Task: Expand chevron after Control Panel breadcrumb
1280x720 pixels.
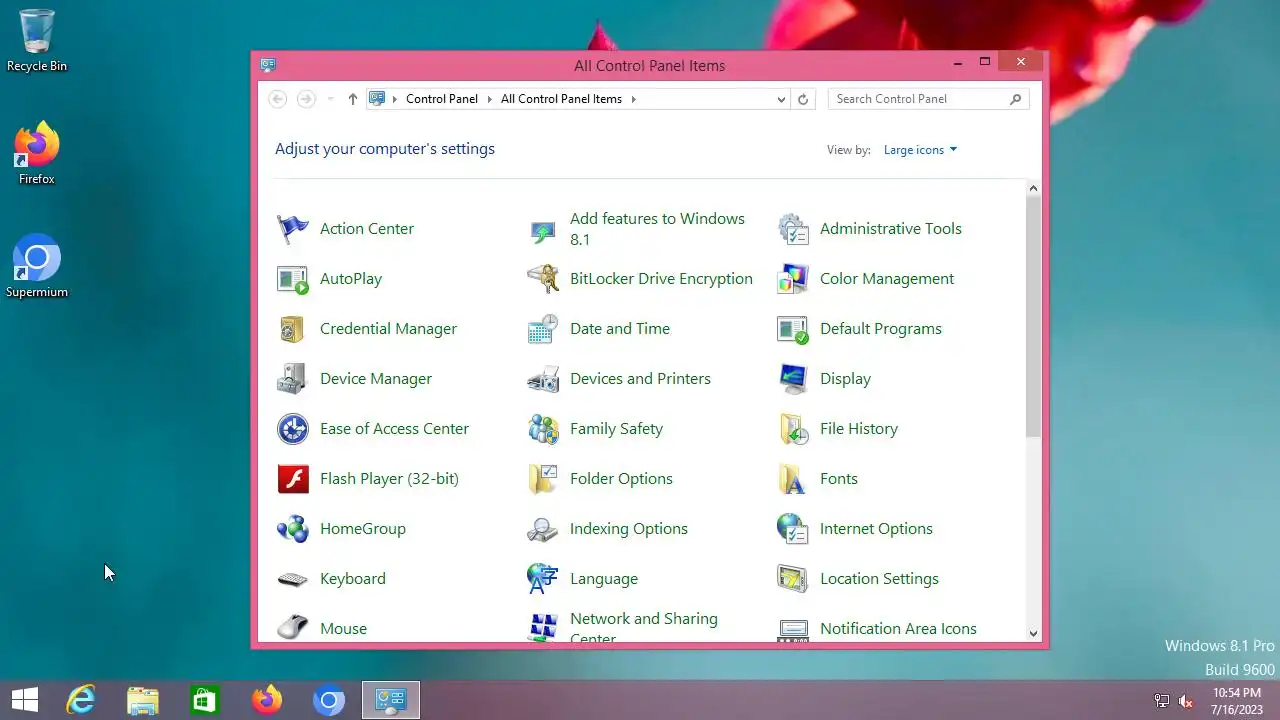Action: point(489,99)
